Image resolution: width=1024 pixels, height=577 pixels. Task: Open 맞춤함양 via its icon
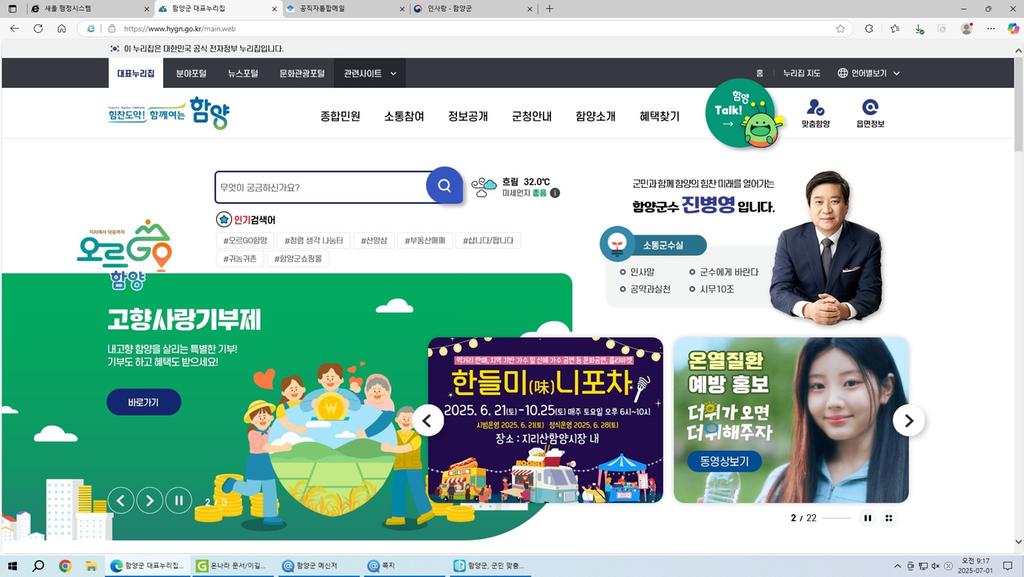pyautogui.click(x=817, y=112)
